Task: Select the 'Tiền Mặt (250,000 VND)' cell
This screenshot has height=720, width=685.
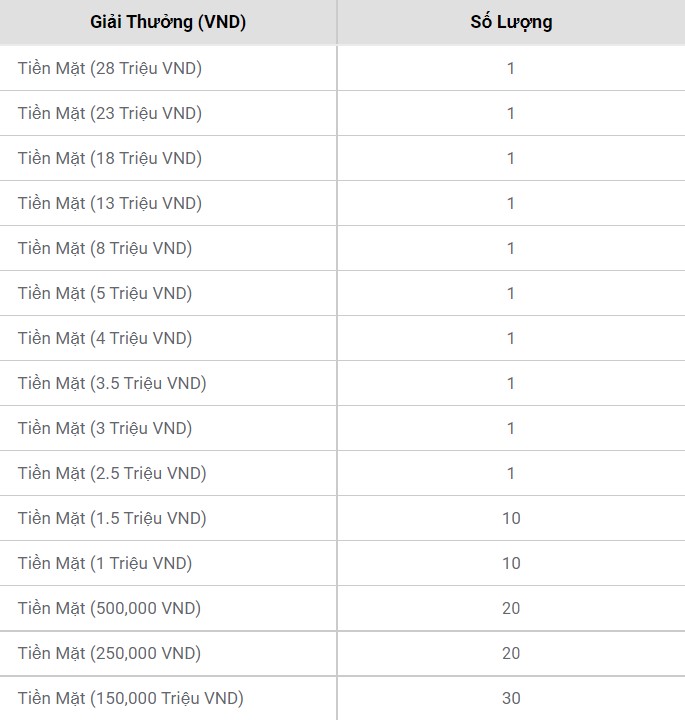Action: coord(109,653)
